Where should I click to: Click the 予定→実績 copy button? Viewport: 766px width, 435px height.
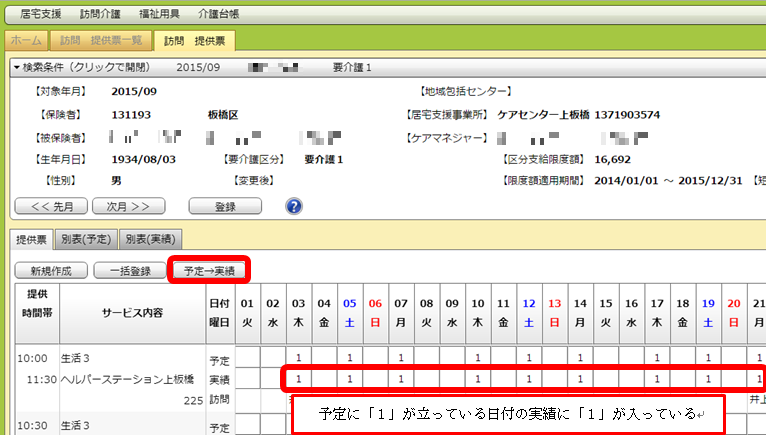pyautogui.click(x=209, y=270)
